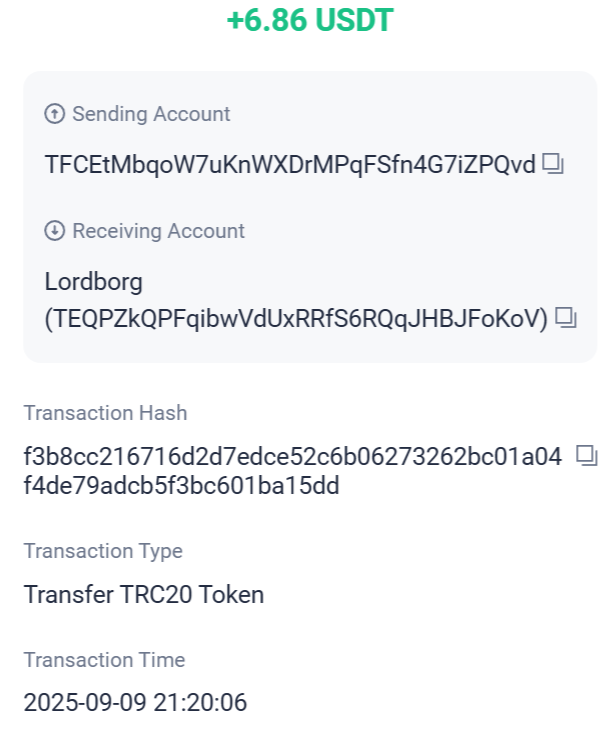Click the Lordborg account name
The width and height of the screenshot is (616, 740).
tap(94, 282)
